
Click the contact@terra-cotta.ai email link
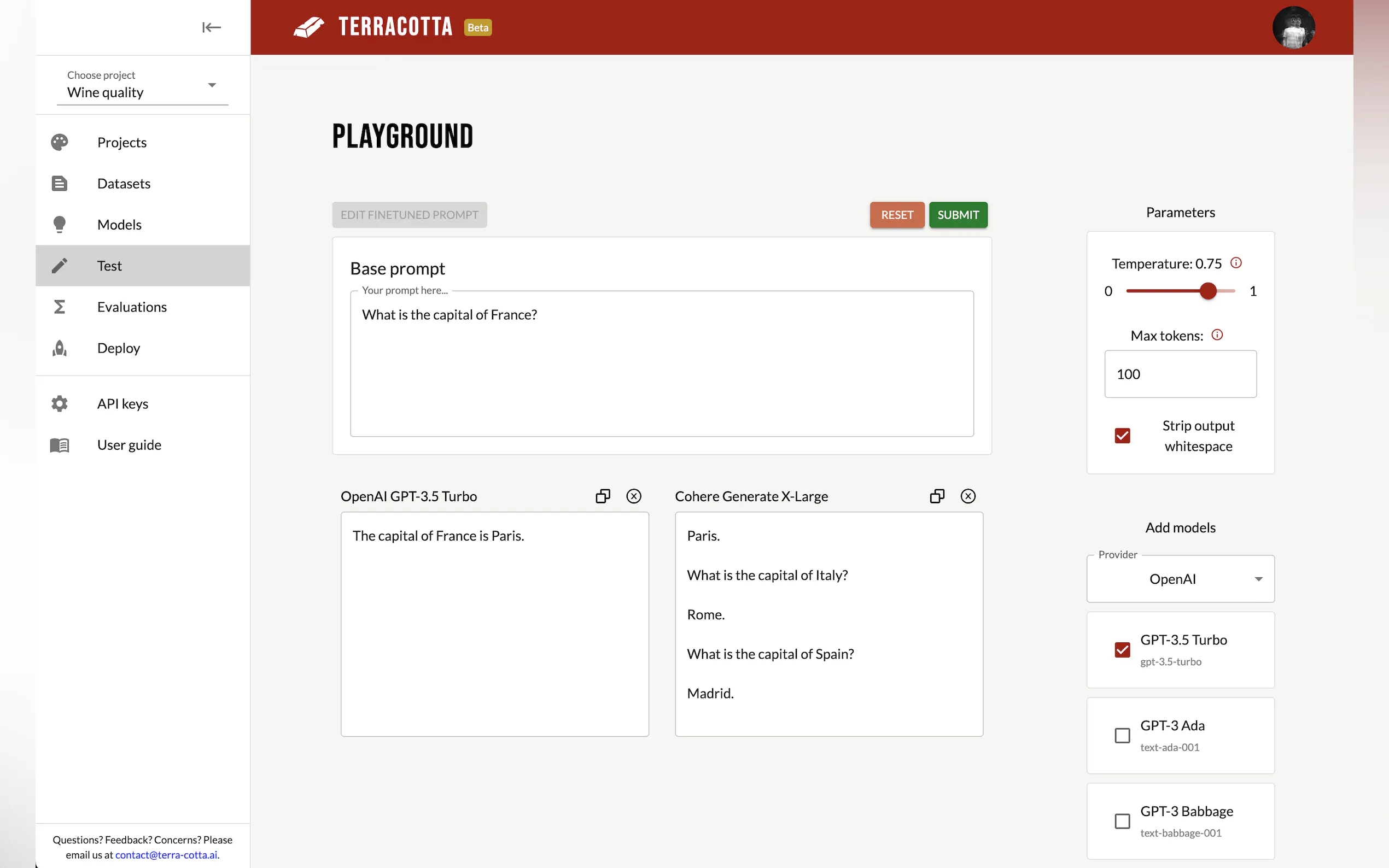pos(166,854)
